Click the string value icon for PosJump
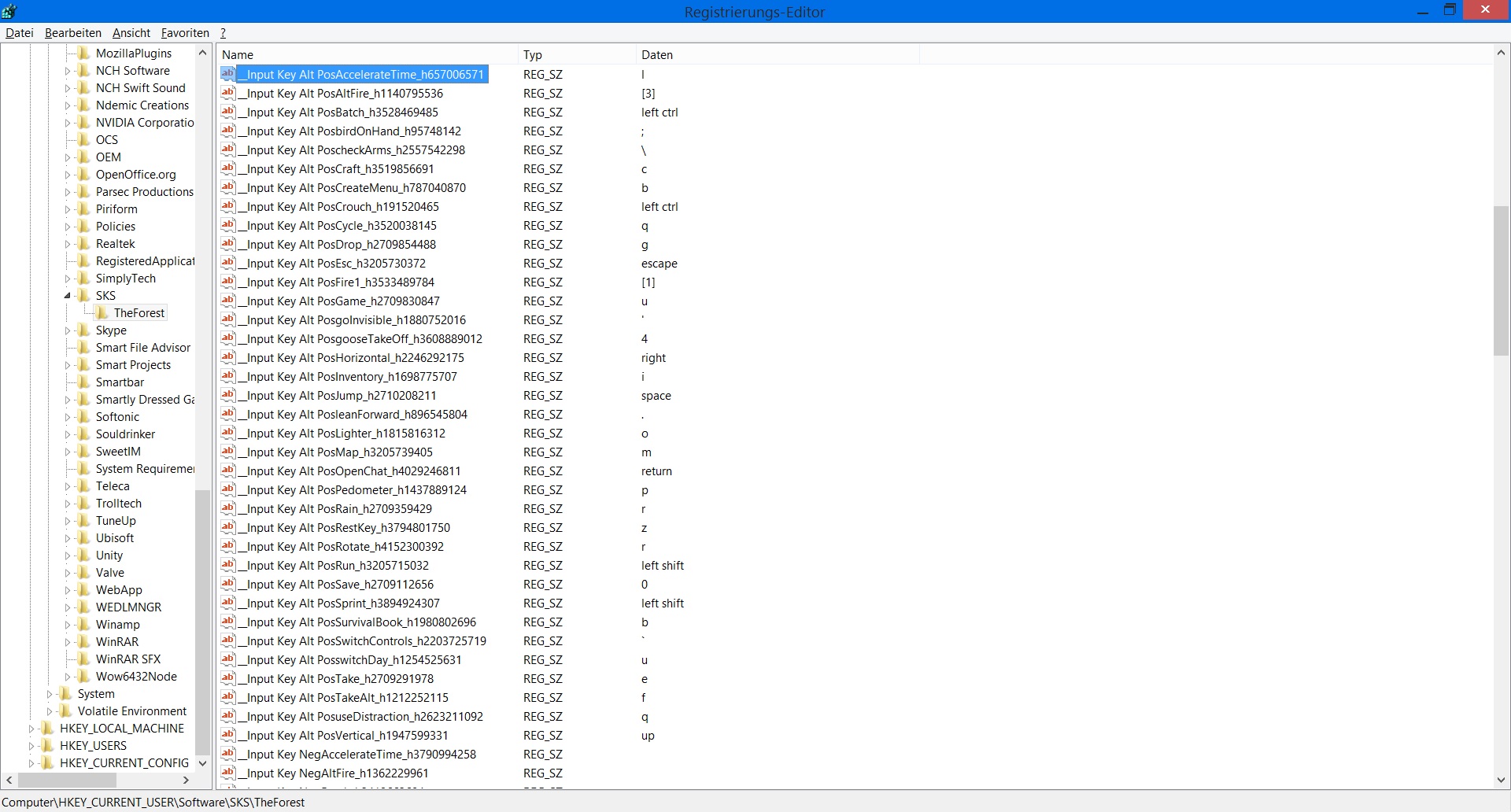Viewport: 1511px width, 812px height. 228,395
